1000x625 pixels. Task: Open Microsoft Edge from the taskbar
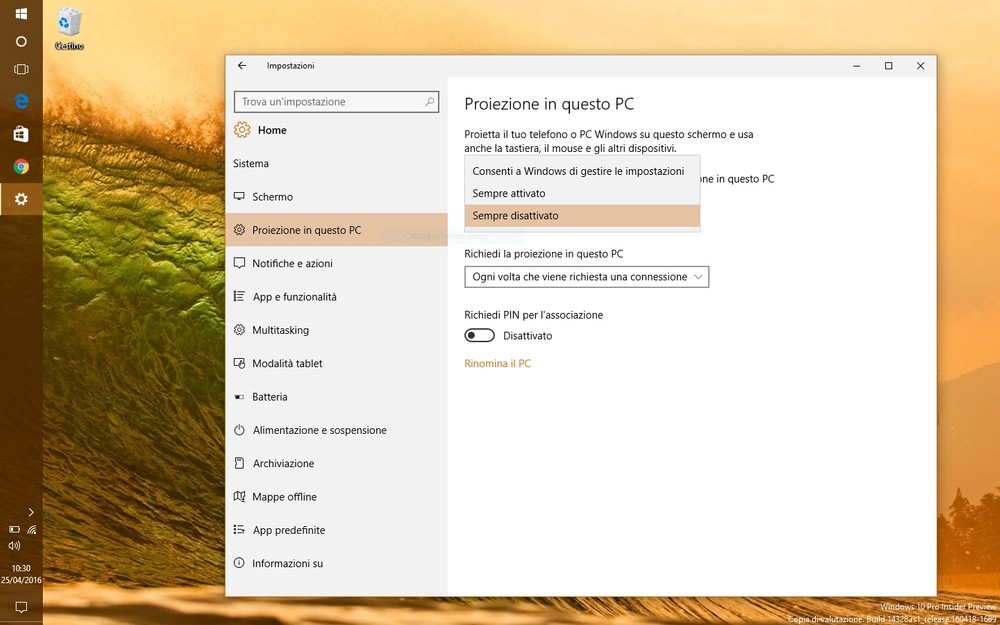[x=21, y=101]
